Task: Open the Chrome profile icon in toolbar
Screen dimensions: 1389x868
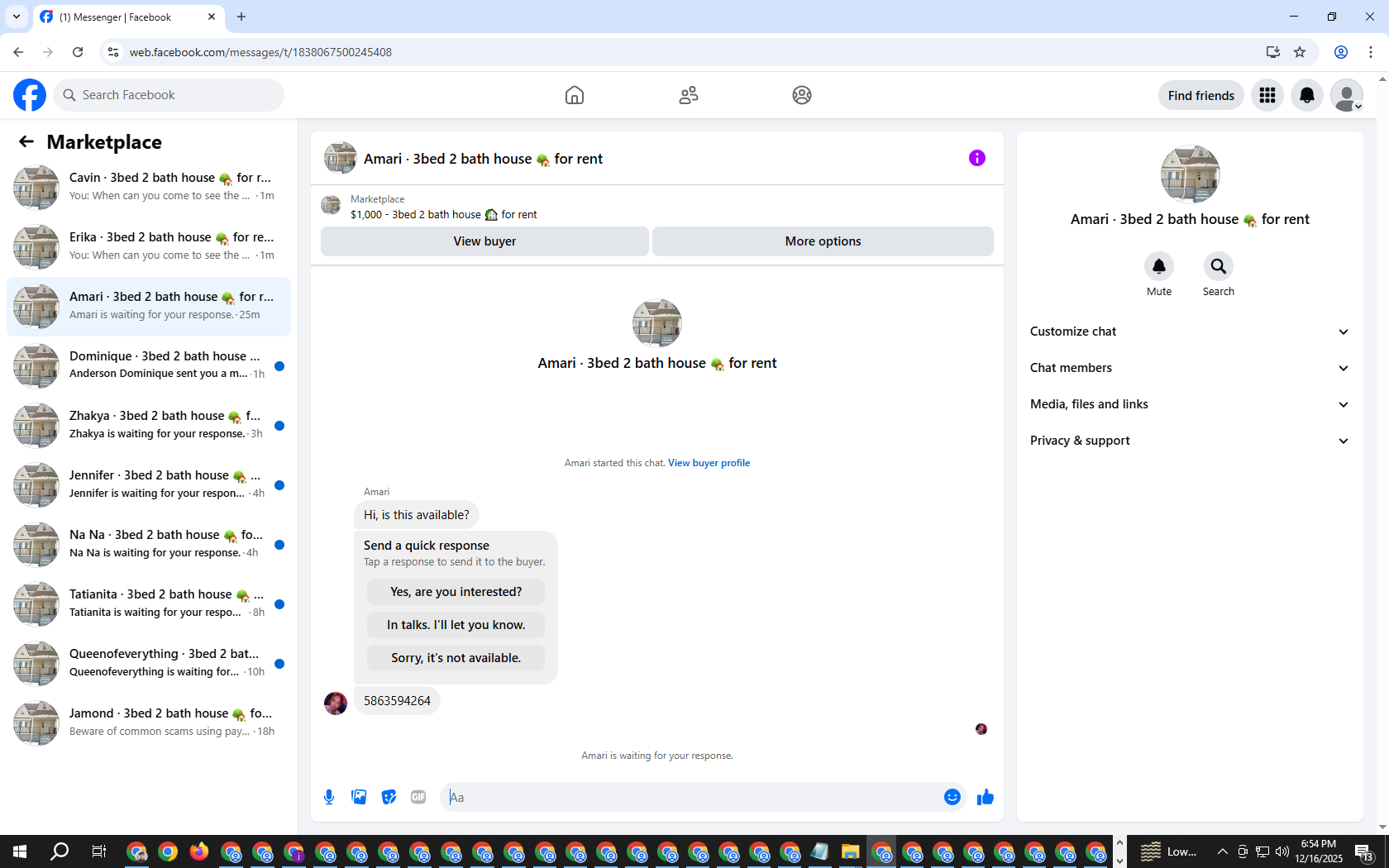Action: [x=1341, y=52]
